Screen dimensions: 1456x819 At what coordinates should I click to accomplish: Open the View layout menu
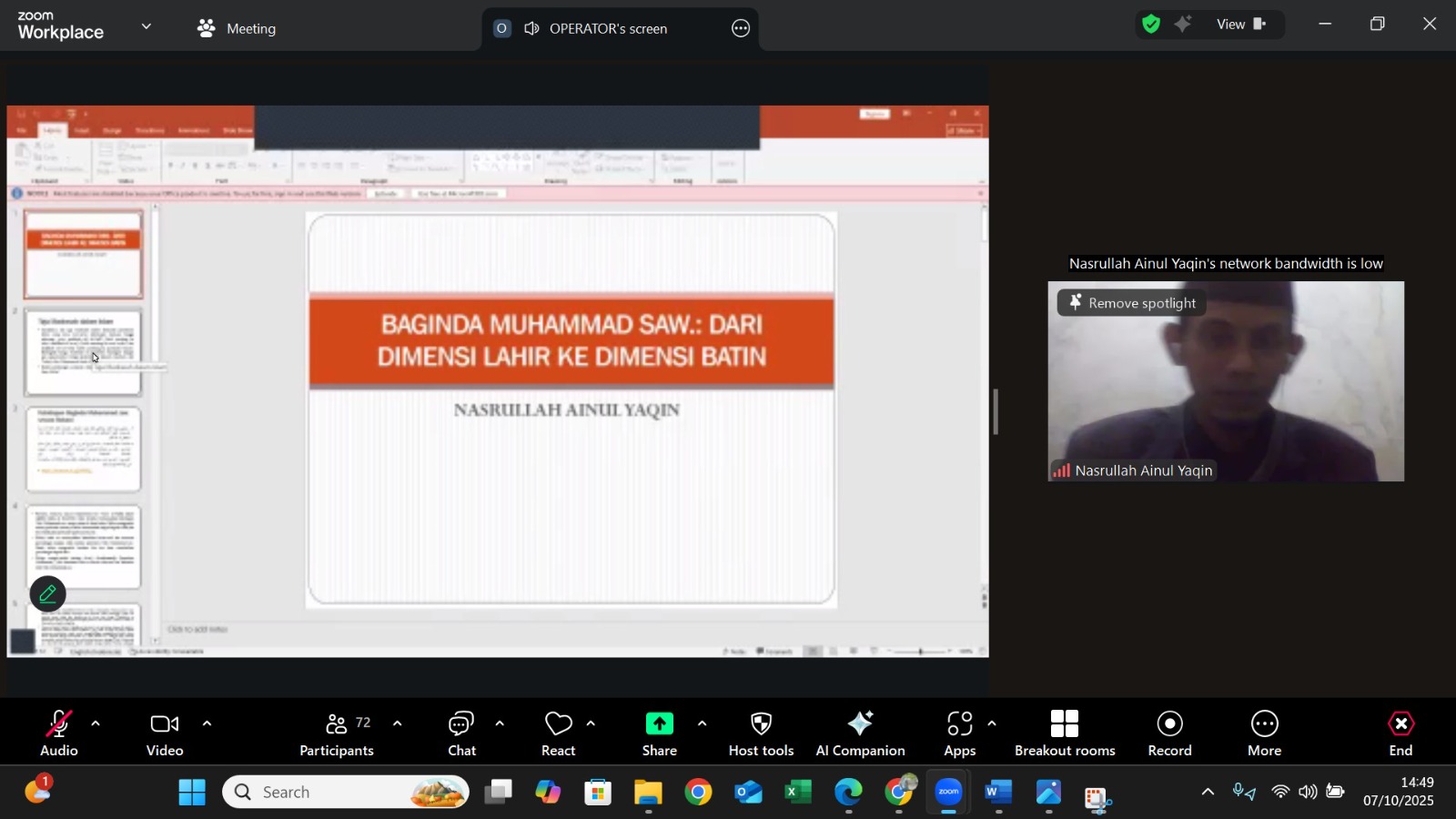[x=1241, y=25]
